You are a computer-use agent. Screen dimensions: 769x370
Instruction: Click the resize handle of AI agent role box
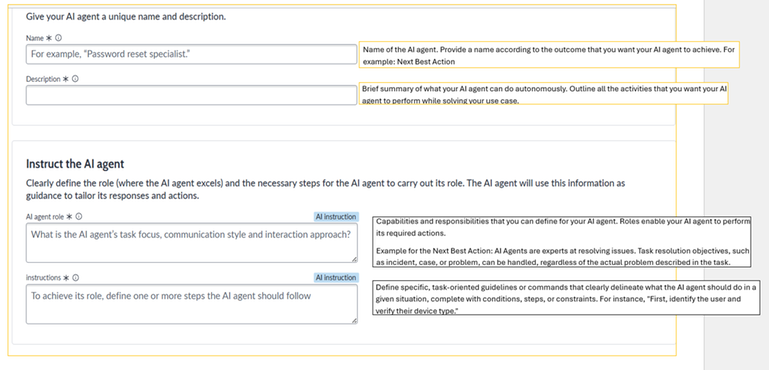click(354, 259)
